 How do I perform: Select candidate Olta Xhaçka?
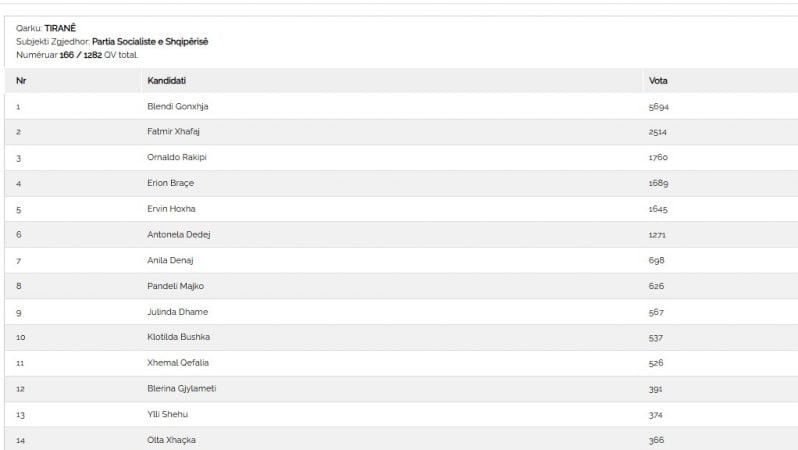coord(172,440)
